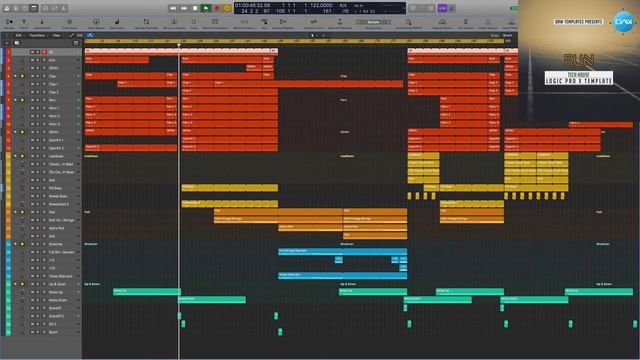This screenshot has height=360, width=640.
Task: Open the Nudge Value selector in toolbar
Action: [373, 22]
